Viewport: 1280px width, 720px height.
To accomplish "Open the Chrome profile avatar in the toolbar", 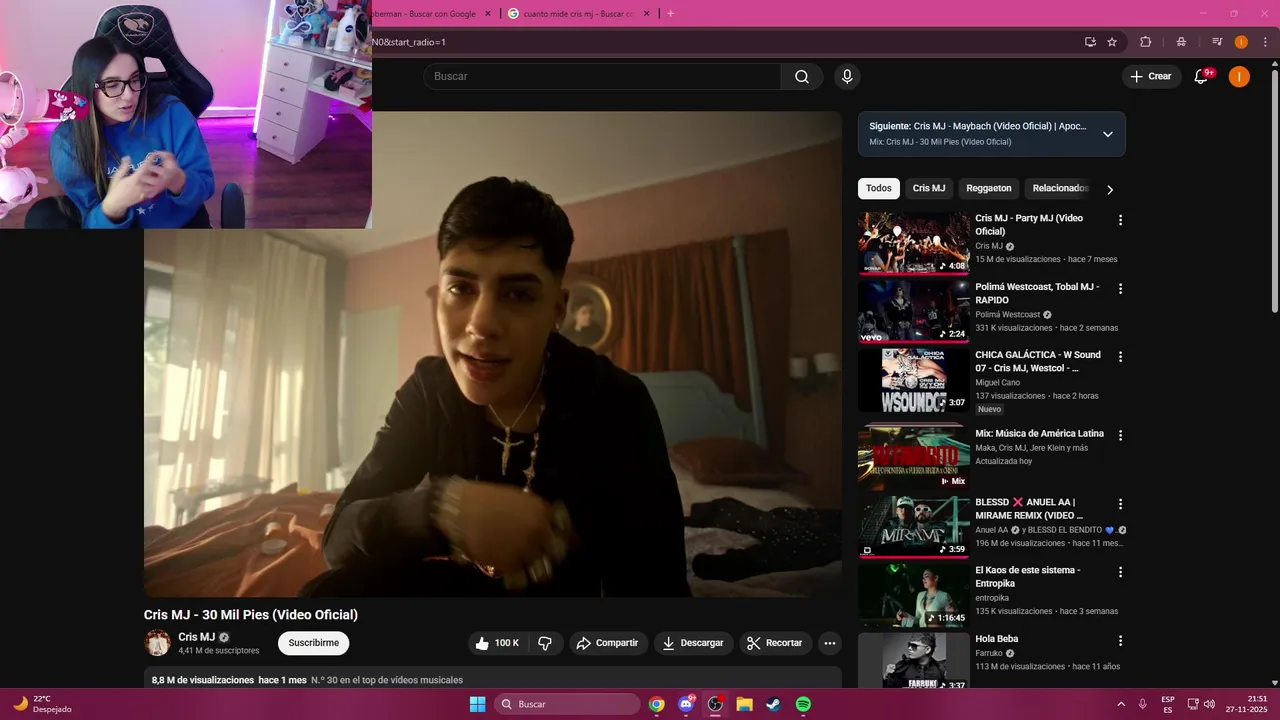I will 1241,42.
